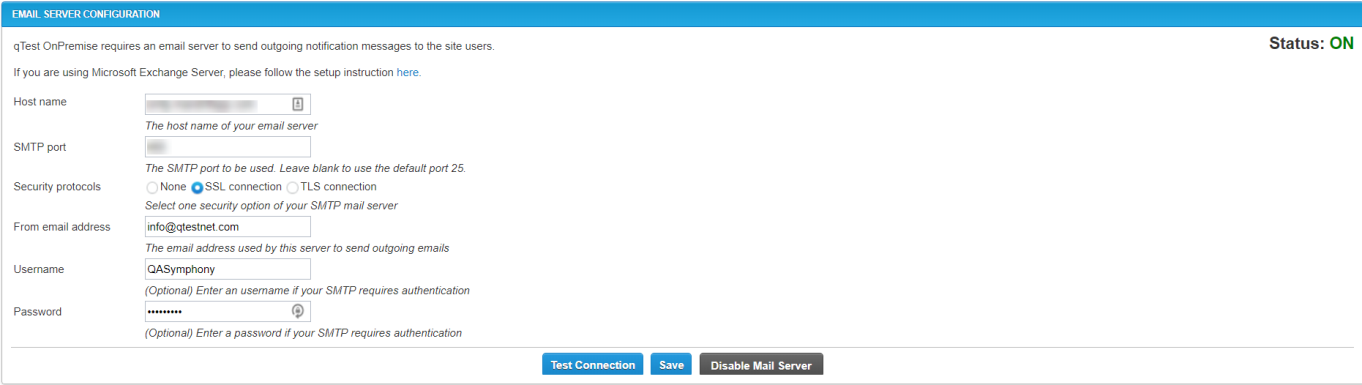Select the None security protocol
This screenshot has width=1362, height=385.
click(152, 187)
